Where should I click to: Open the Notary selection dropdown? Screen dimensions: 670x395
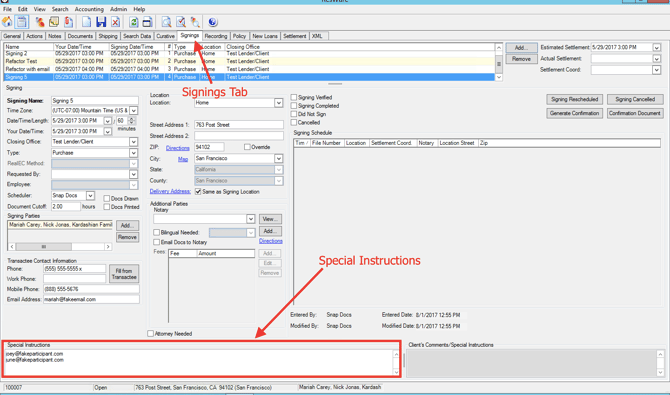pyautogui.click(x=250, y=219)
